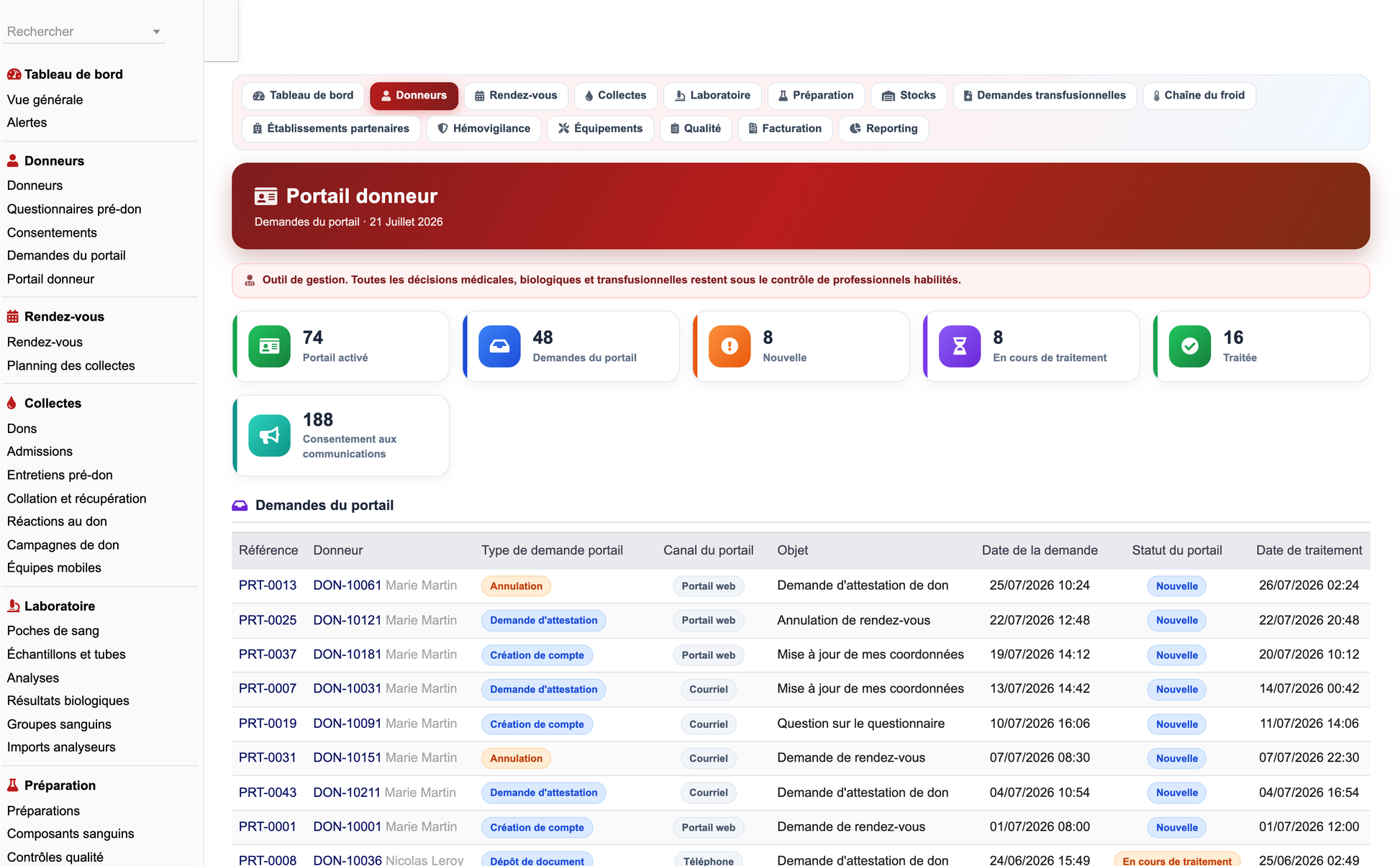This screenshot has width=1400, height=866.
Task: Switch to the Stocks tab
Action: coord(909,96)
